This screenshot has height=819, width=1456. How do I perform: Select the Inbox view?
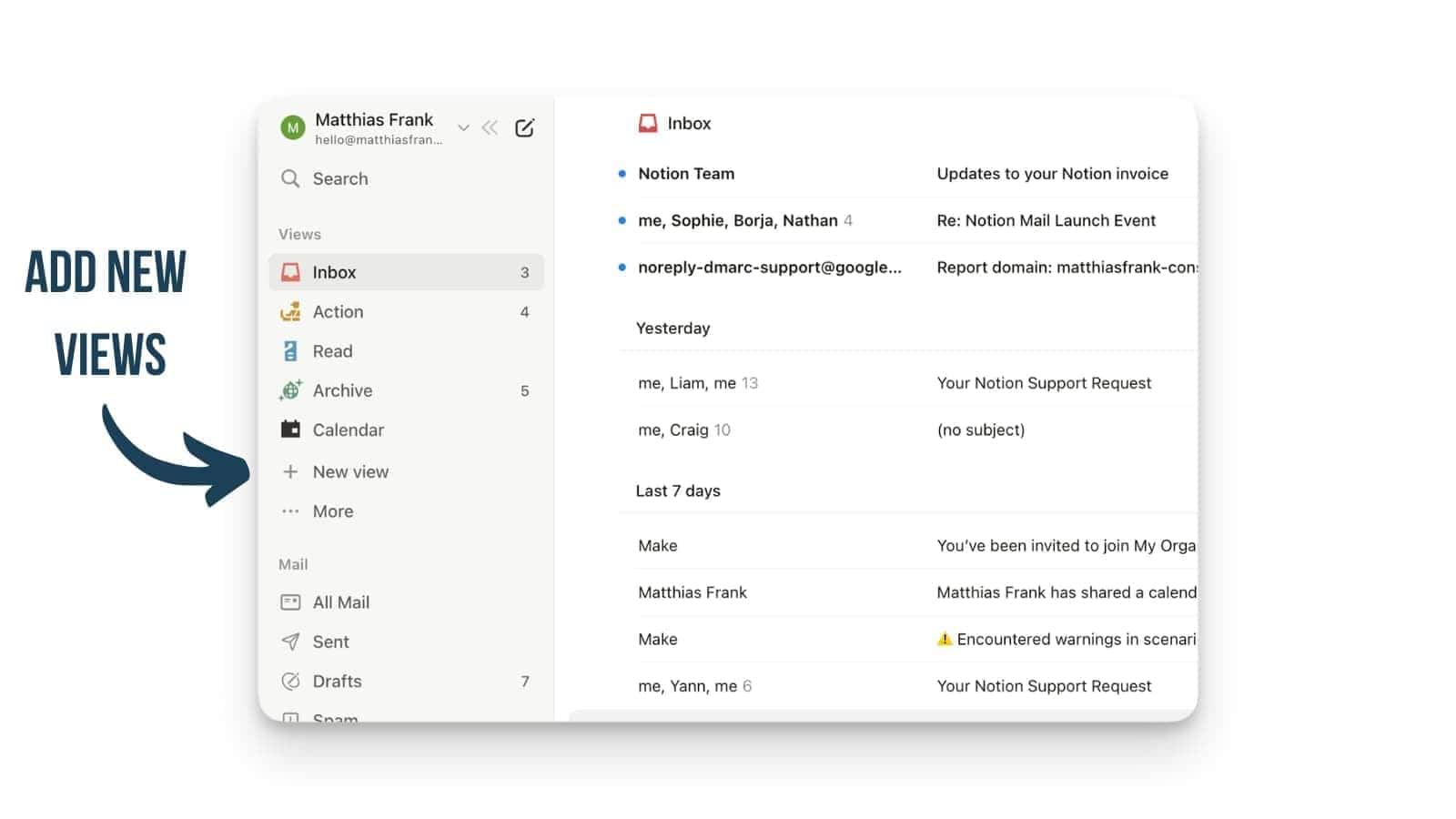[x=334, y=271]
